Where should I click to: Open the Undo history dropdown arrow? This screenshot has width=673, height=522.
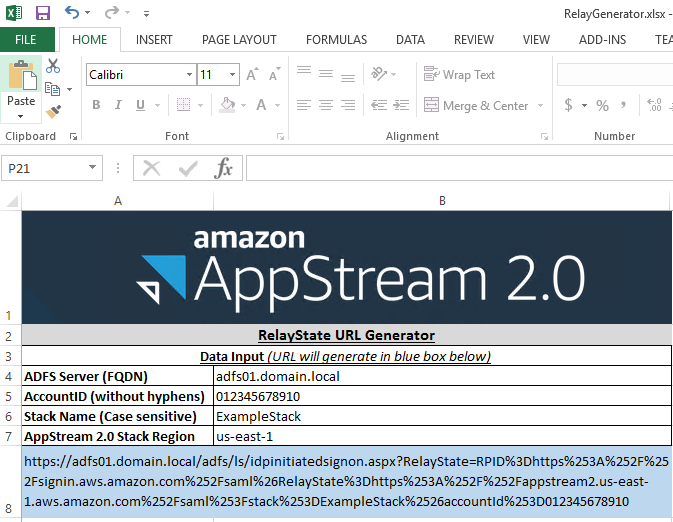tap(88, 13)
